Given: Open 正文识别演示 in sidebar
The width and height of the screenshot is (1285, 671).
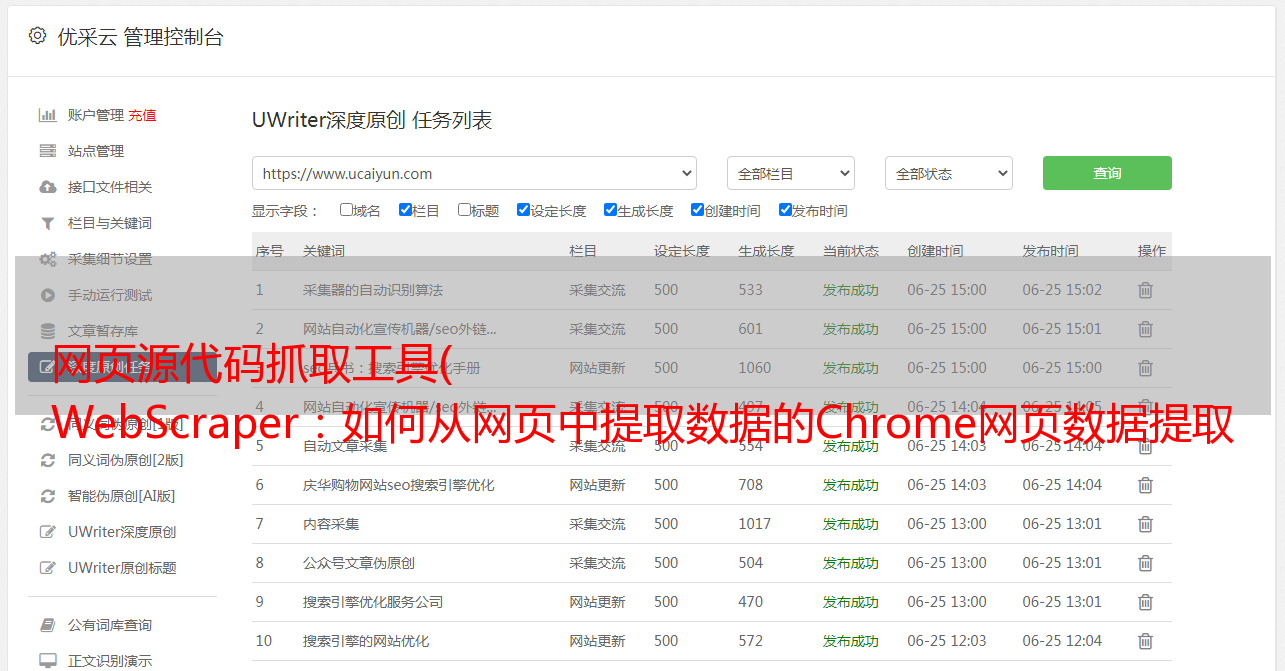Looking at the screenshot, I should pyautogui.click(x=110, y=661).
